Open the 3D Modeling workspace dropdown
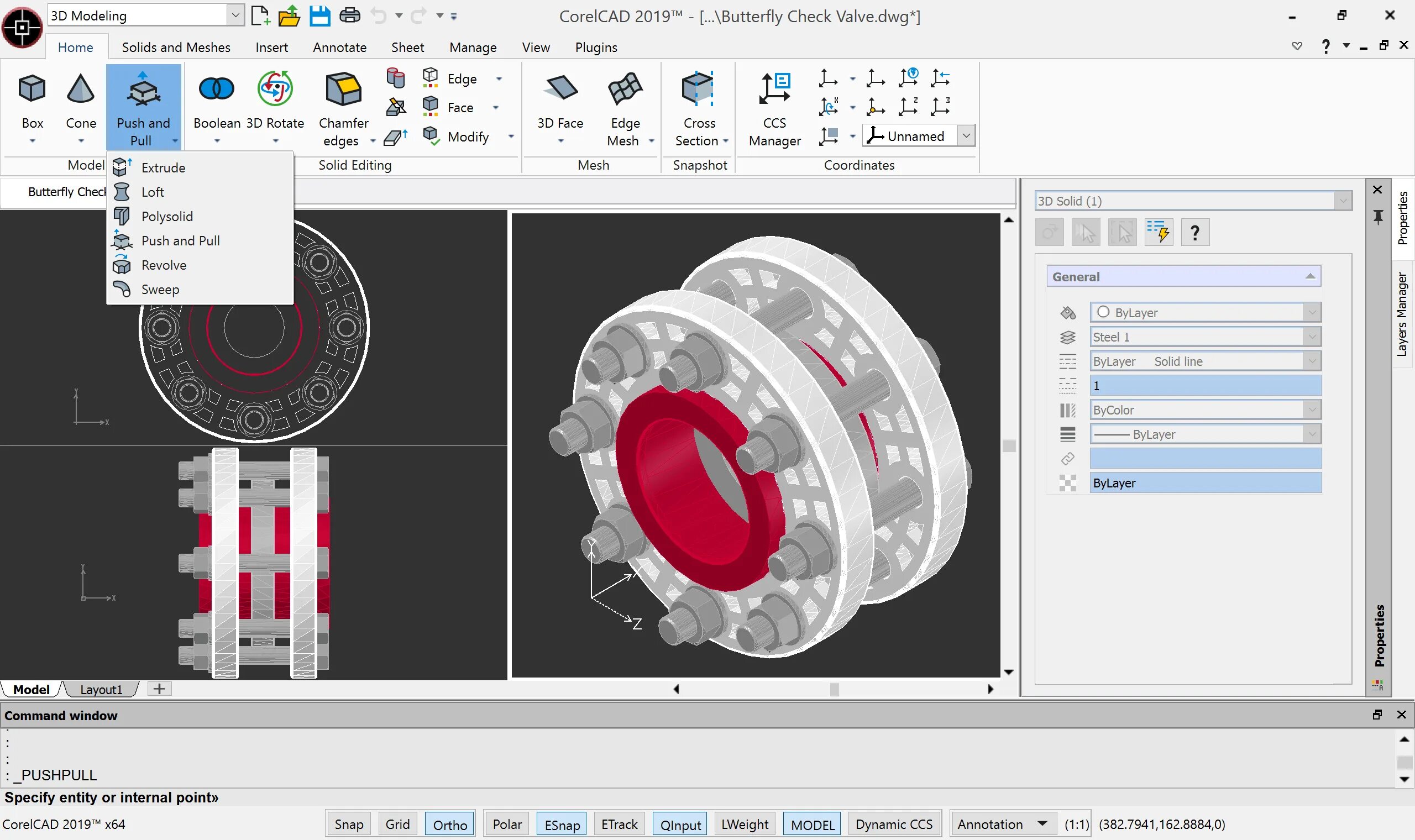Screen dimensions: 1415x840 (235, 15)
